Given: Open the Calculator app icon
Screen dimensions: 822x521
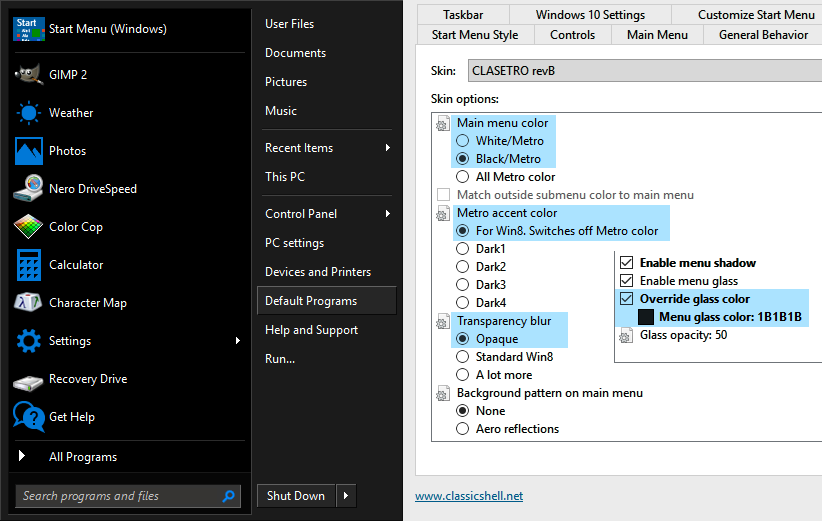Looking at the screenshot, I should tap(29, 265).
